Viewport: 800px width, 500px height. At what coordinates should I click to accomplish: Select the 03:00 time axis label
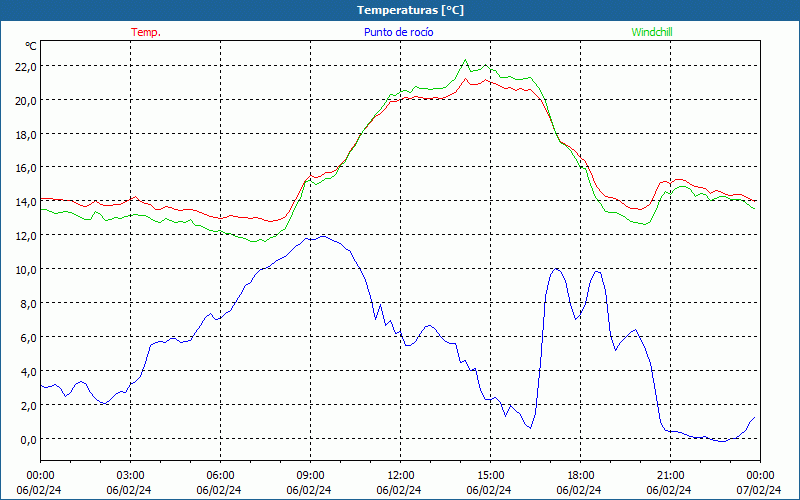(130, 475)
